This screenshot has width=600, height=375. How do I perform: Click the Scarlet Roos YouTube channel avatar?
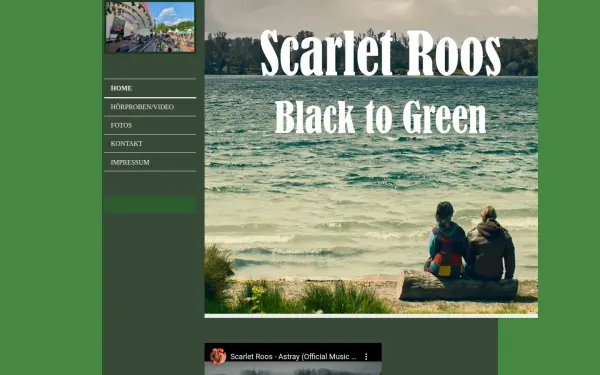click(x=218, y=356)
